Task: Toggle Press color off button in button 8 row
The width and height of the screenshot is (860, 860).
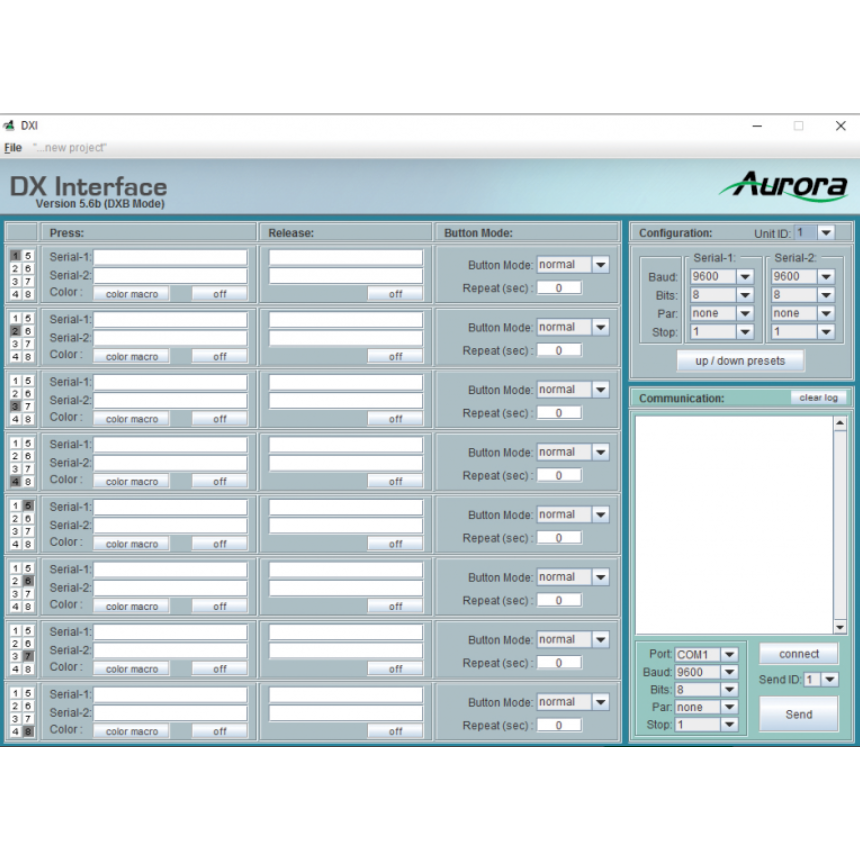Action: 219,732
